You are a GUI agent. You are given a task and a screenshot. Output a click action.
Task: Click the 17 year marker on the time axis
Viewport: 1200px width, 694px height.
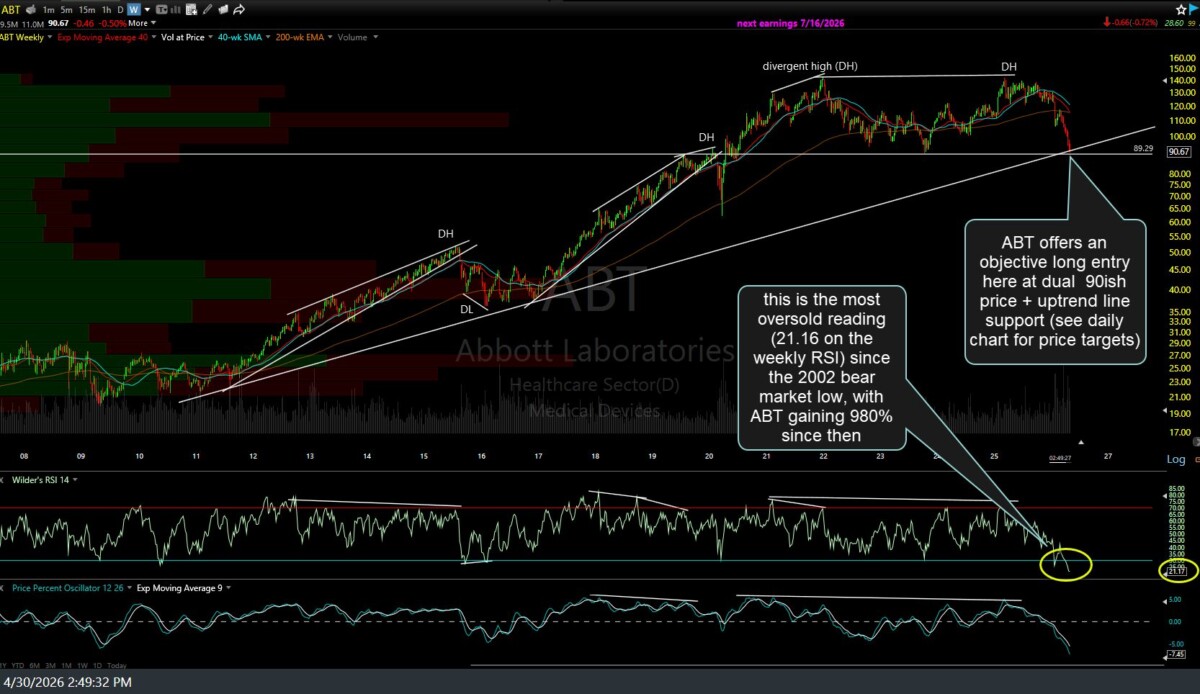coord(538,456)
